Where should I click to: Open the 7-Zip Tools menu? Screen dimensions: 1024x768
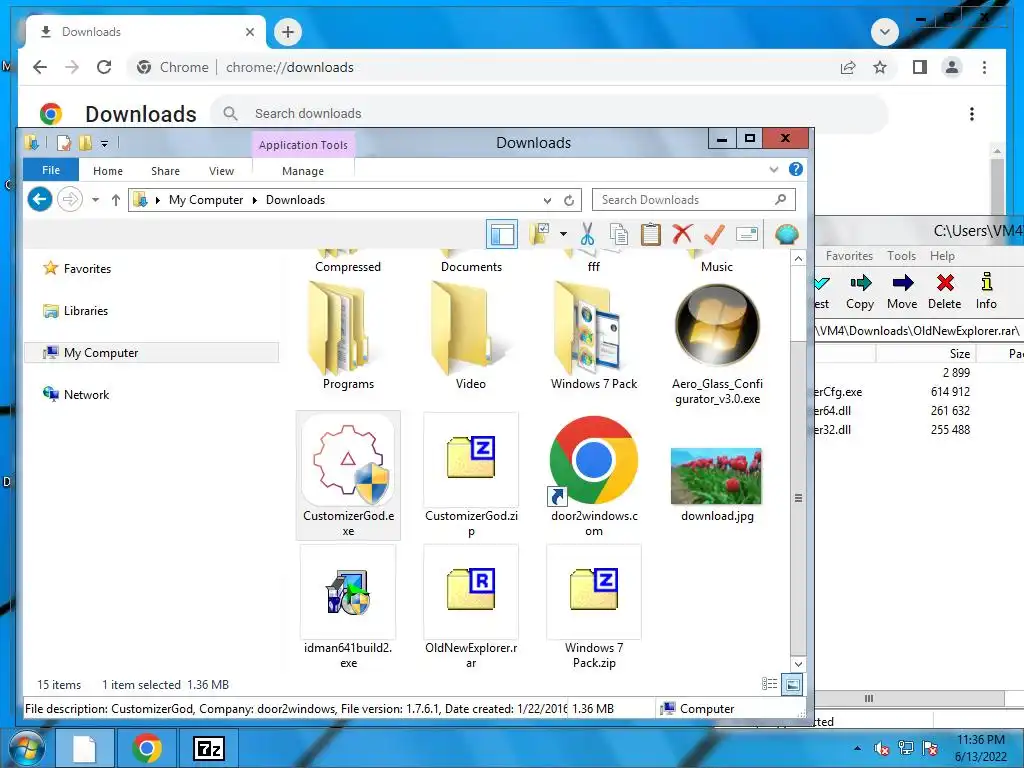[901, 256]
